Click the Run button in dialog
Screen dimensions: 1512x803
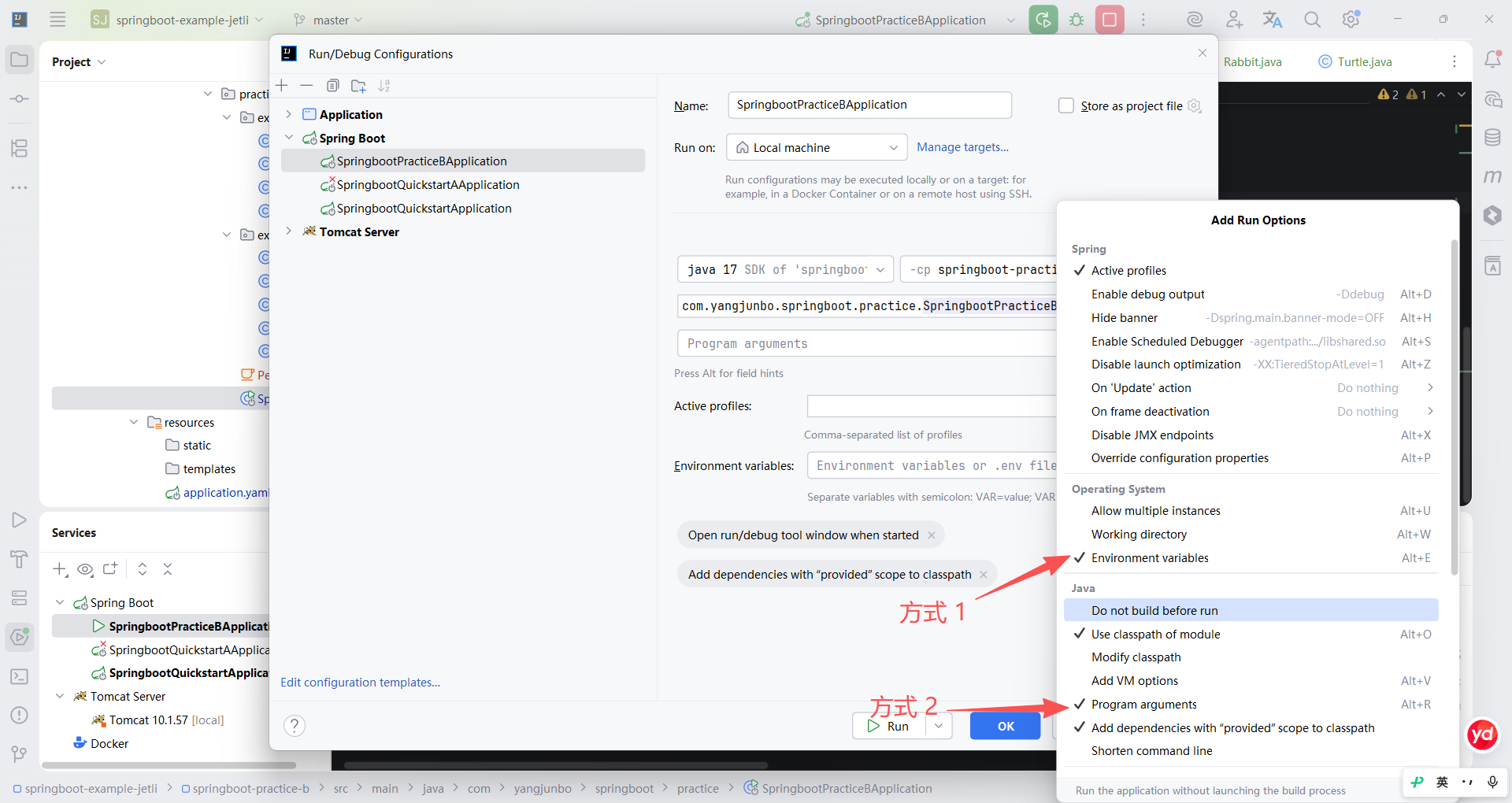889,726
